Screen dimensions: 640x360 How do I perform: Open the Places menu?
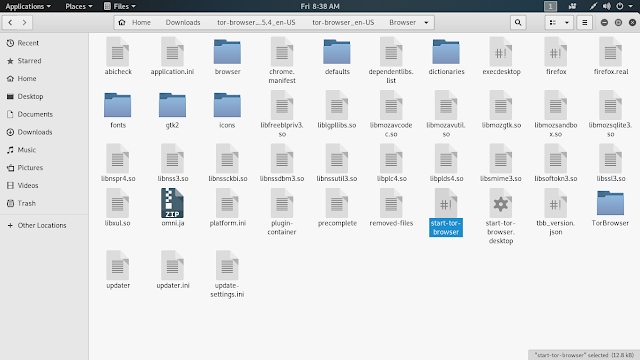pyautogui.click(x=79, y=6)
